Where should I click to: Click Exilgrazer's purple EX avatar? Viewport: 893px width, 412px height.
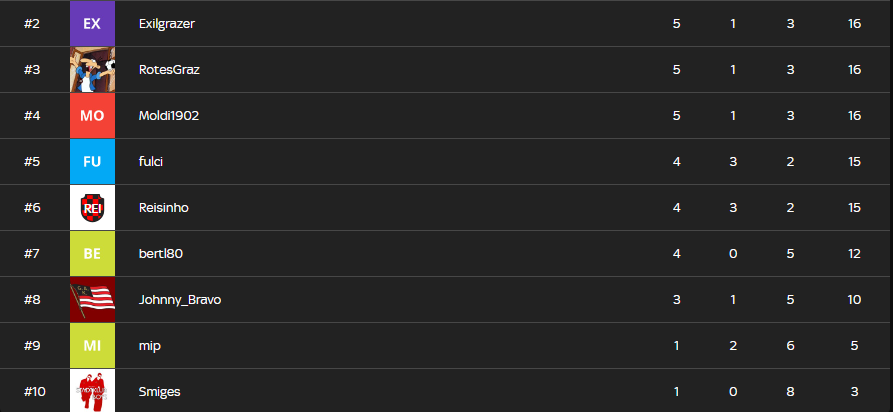92,23
